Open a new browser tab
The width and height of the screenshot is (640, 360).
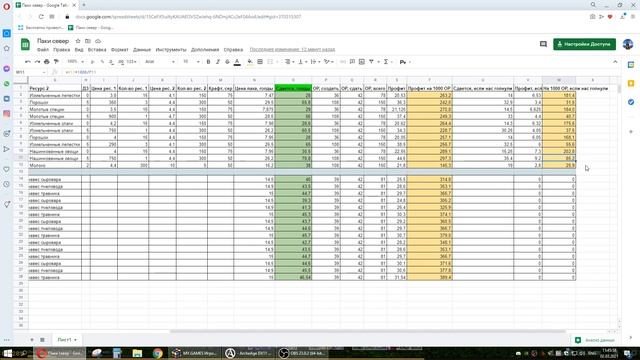tap(84, 5)
